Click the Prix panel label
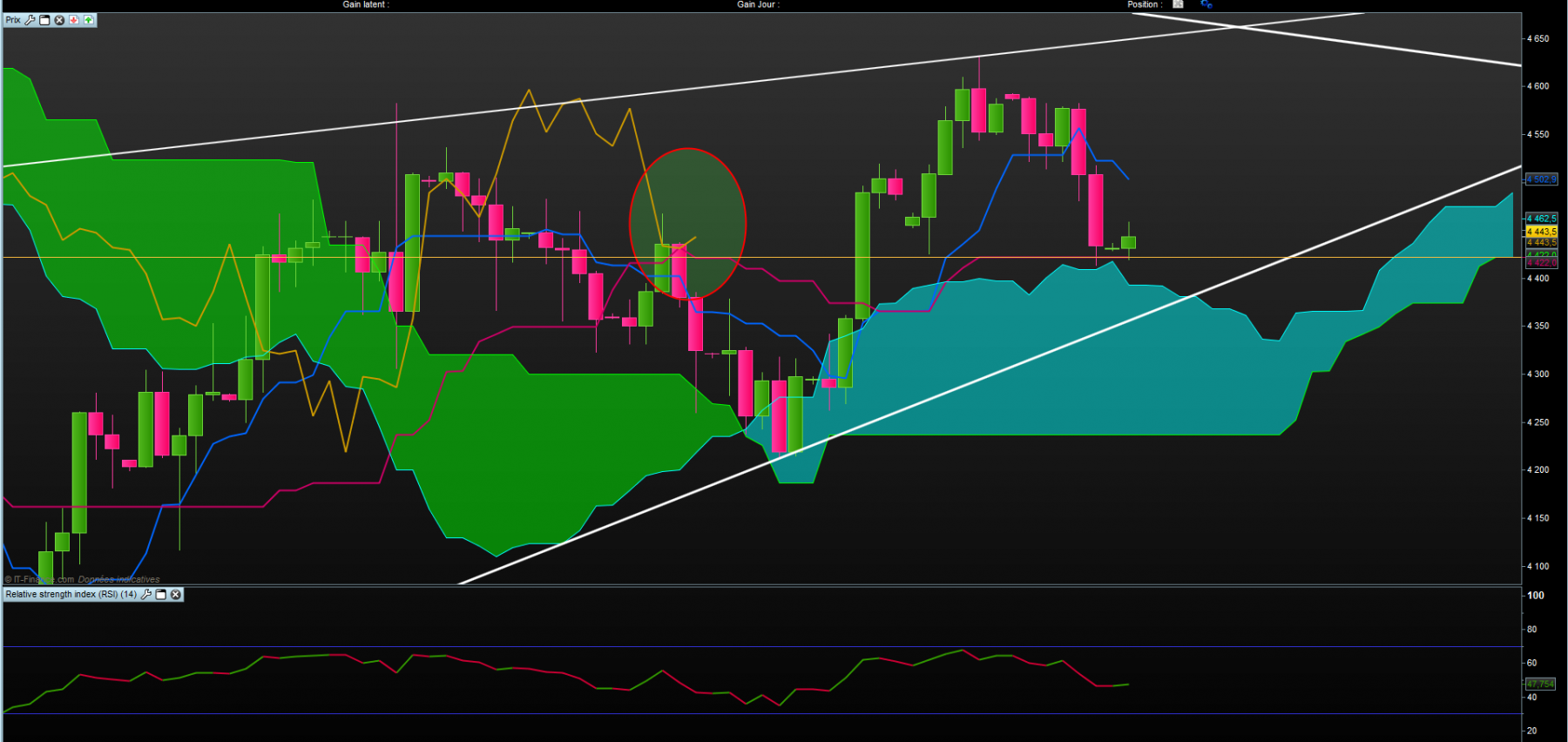 pyautogui.click(x=13, y=20)
